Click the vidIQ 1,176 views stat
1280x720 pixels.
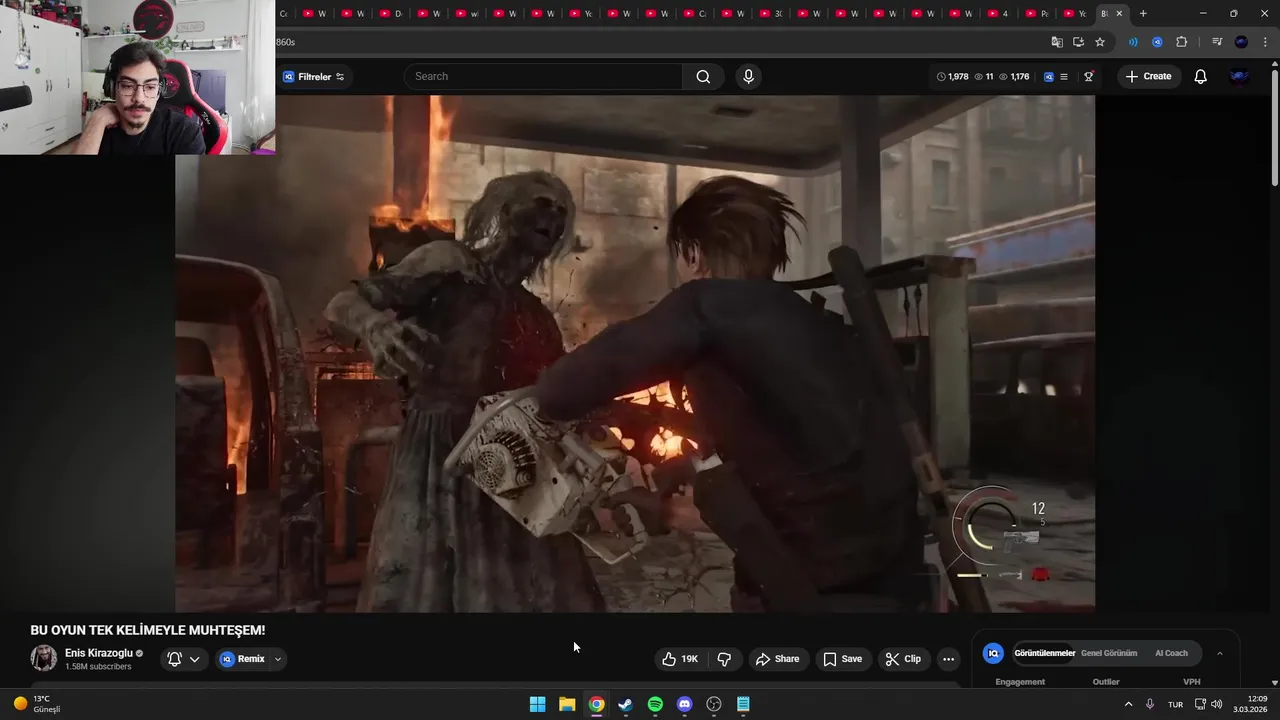1014,77
